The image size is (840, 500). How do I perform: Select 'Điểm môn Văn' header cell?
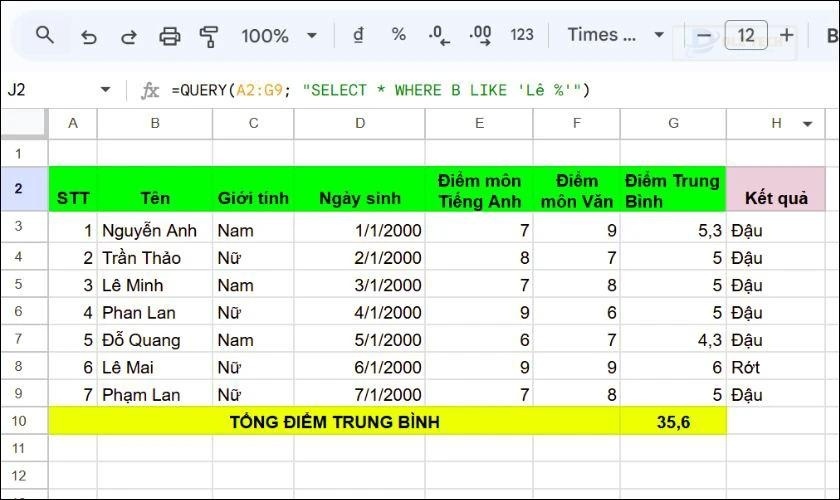pos(576,189)
